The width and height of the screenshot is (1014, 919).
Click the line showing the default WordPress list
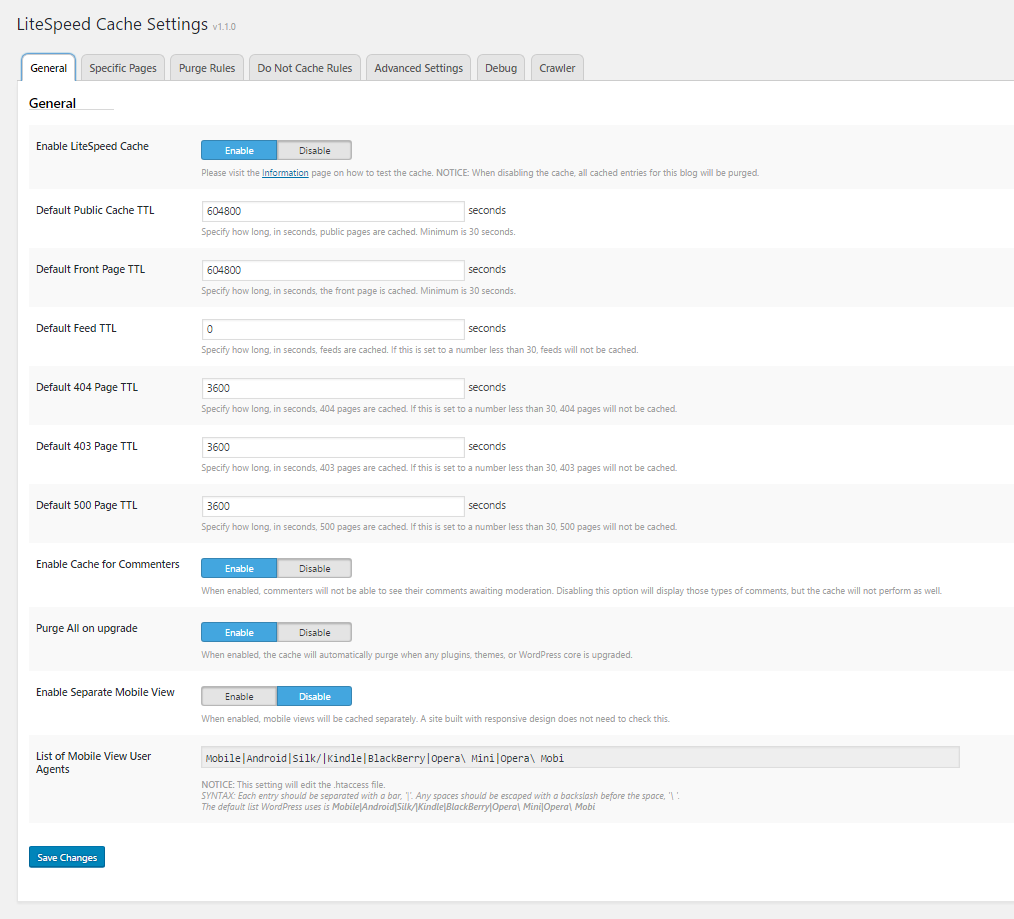coord(398,806)
